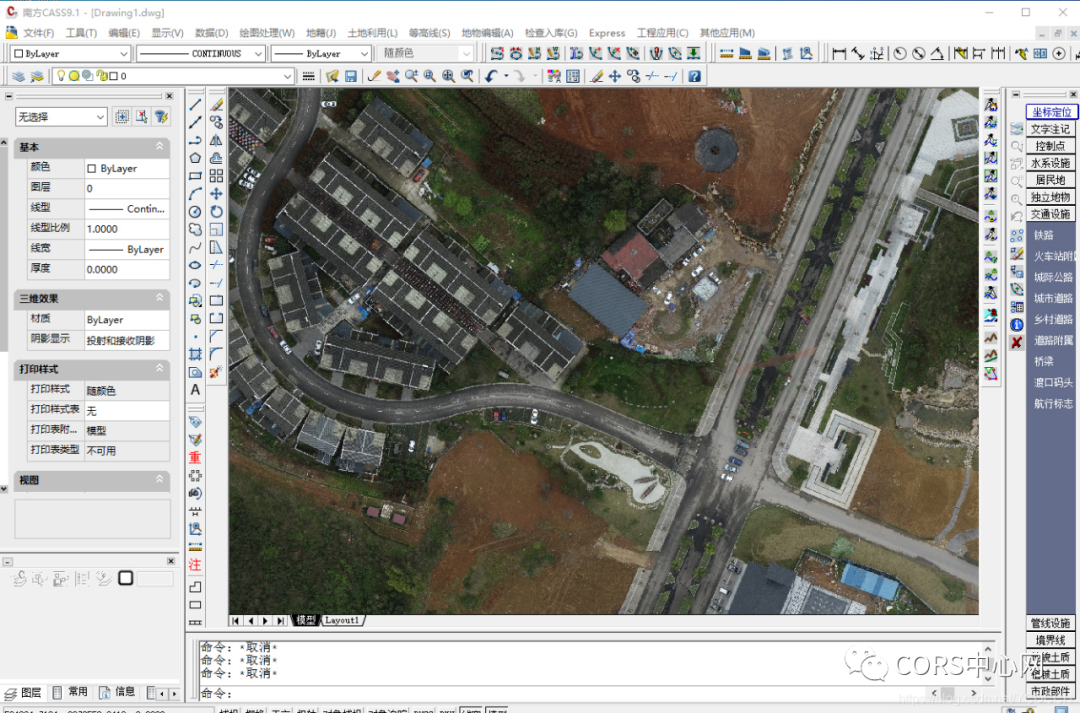Toggle the layer lock padlock icon

coord(101,76)
